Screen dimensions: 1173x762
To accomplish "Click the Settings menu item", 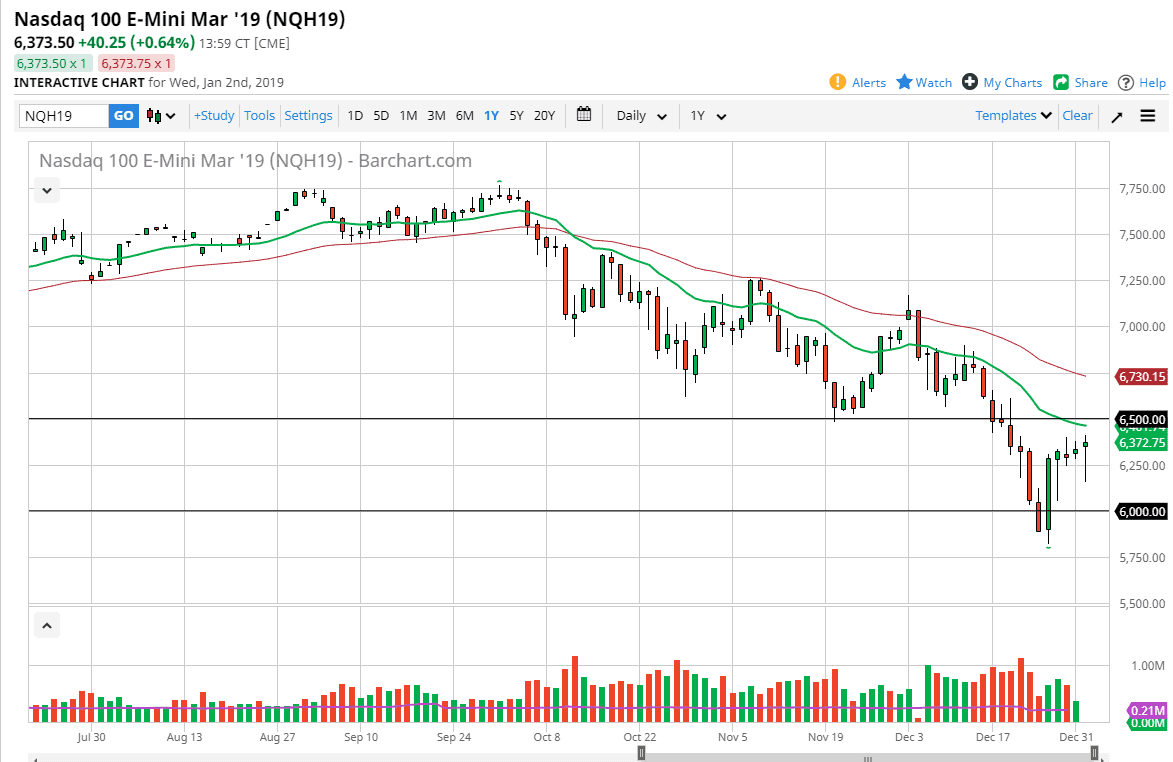I will (308, 115).
